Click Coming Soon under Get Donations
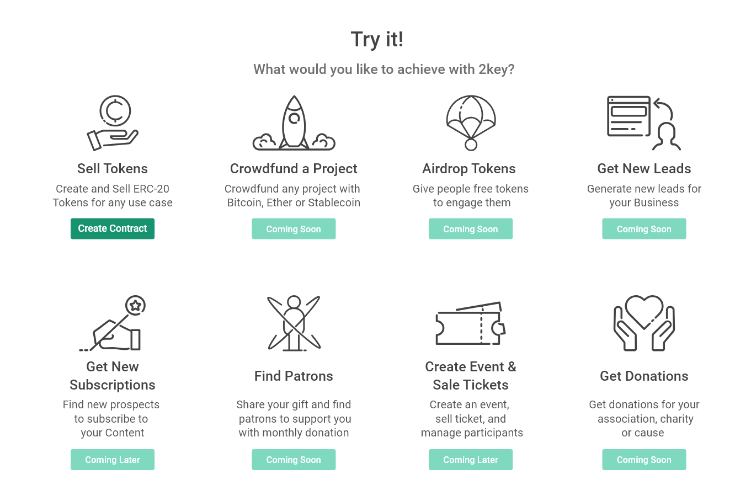The image size is (751, 501). point(644,460)
